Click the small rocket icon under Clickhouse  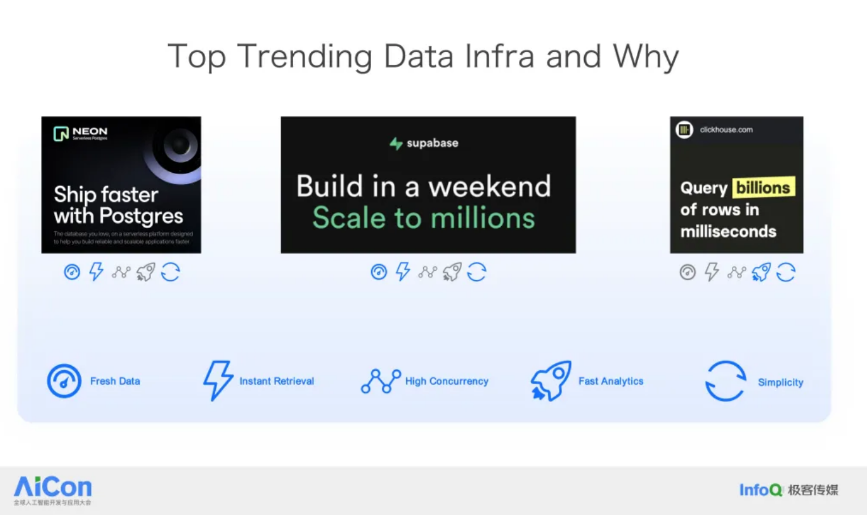point(761,272)
